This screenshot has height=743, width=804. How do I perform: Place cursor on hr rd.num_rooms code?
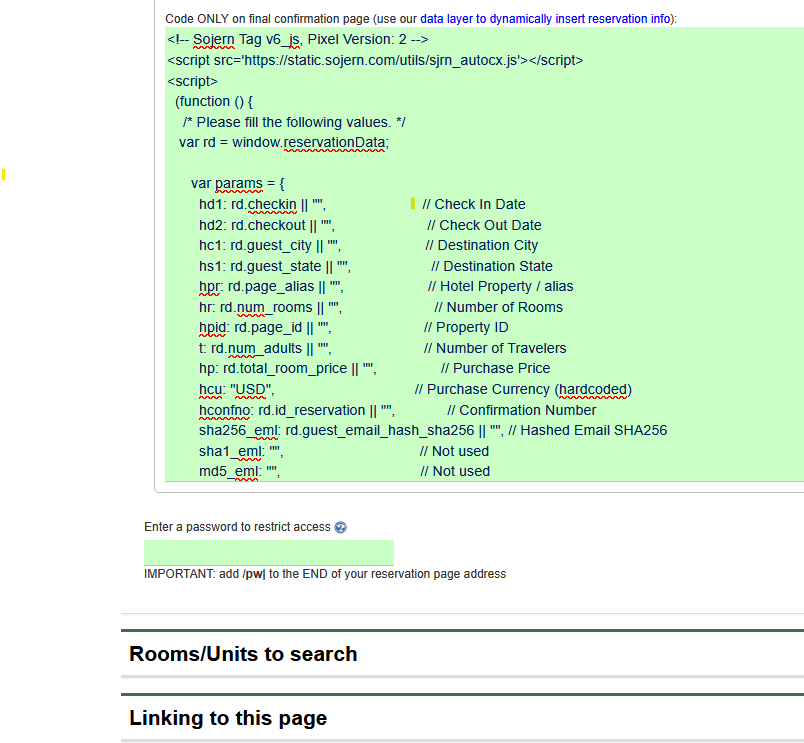(270, 307)
